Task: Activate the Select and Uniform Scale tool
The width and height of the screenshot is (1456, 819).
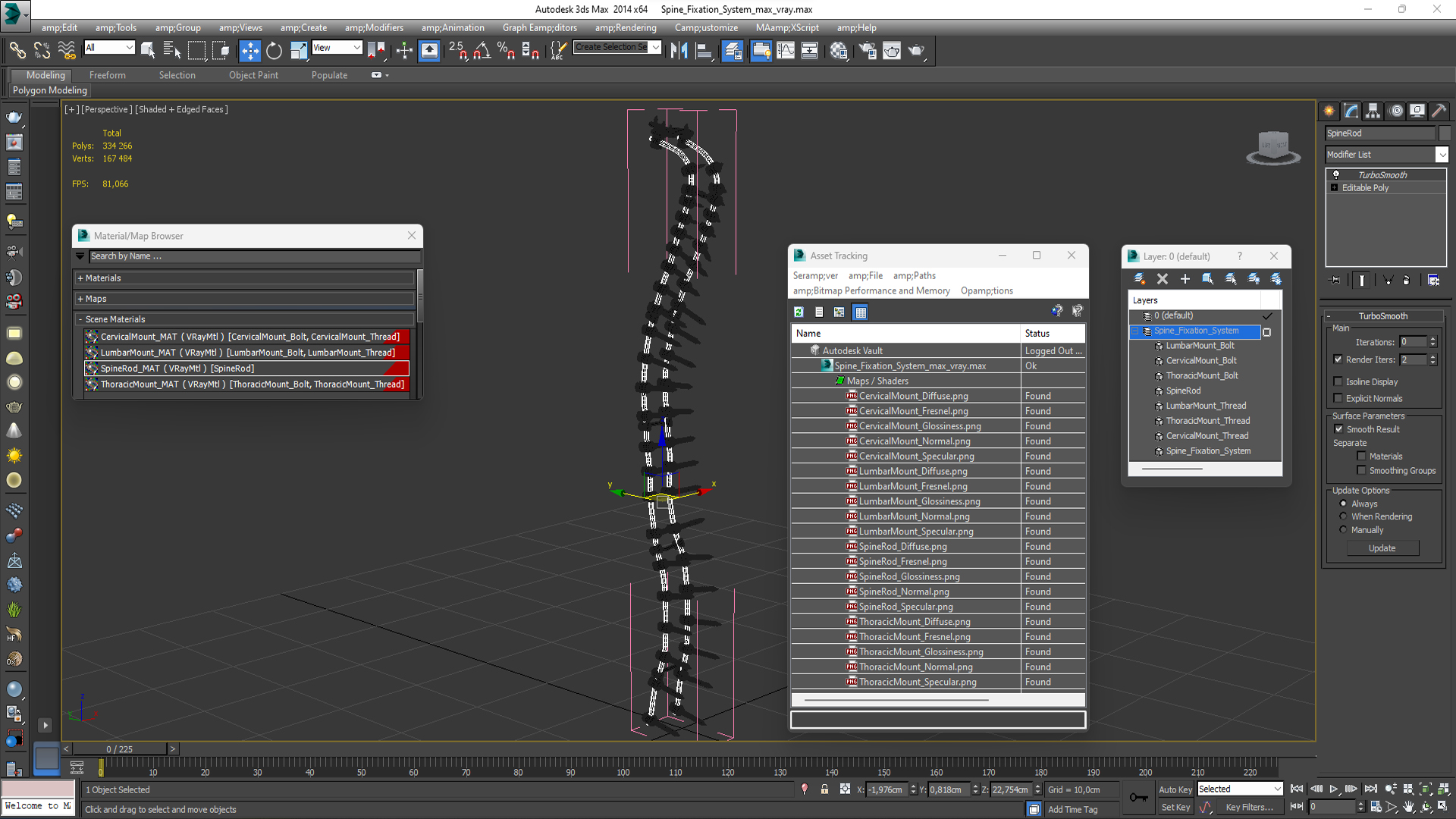Action: (x=299, y=51)
